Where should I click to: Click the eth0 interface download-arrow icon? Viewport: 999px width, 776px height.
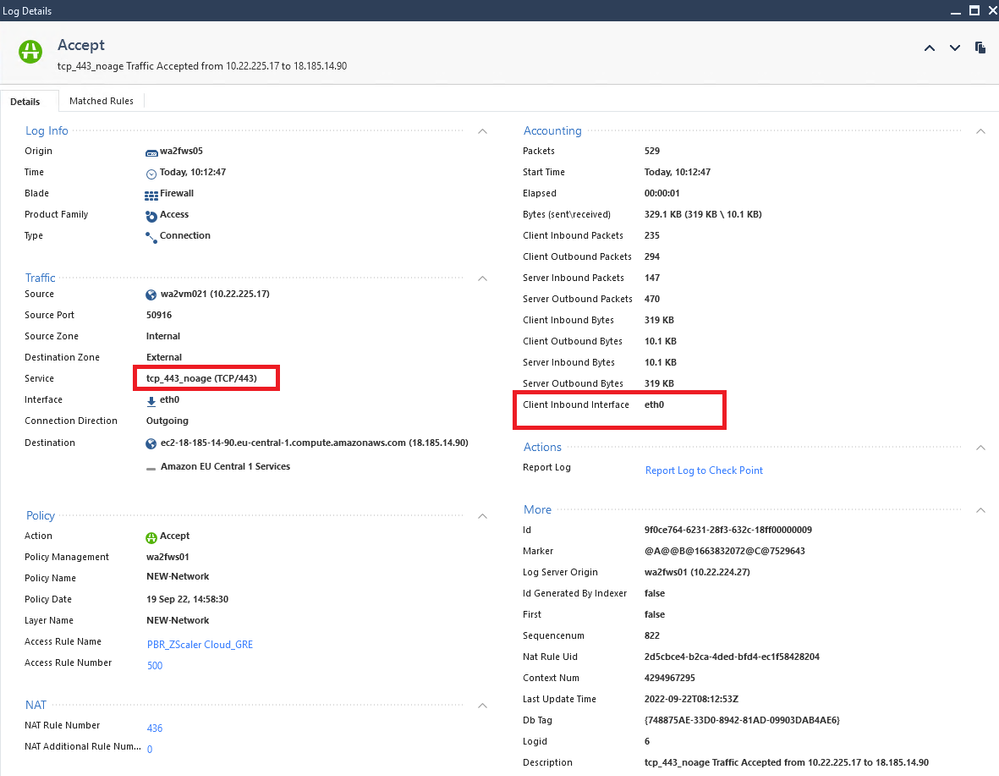point(151,401)
